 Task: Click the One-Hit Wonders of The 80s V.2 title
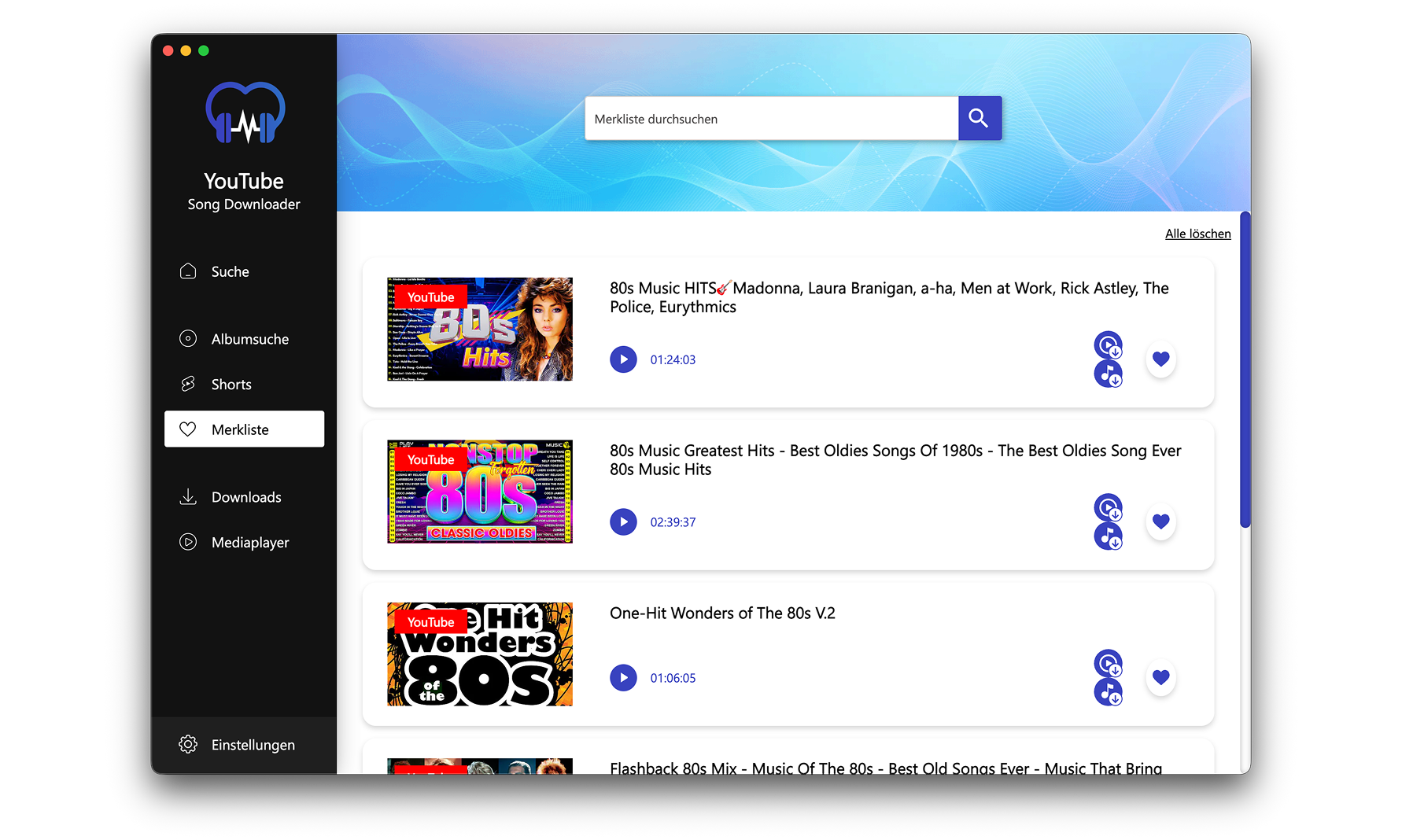coord(722,613)
